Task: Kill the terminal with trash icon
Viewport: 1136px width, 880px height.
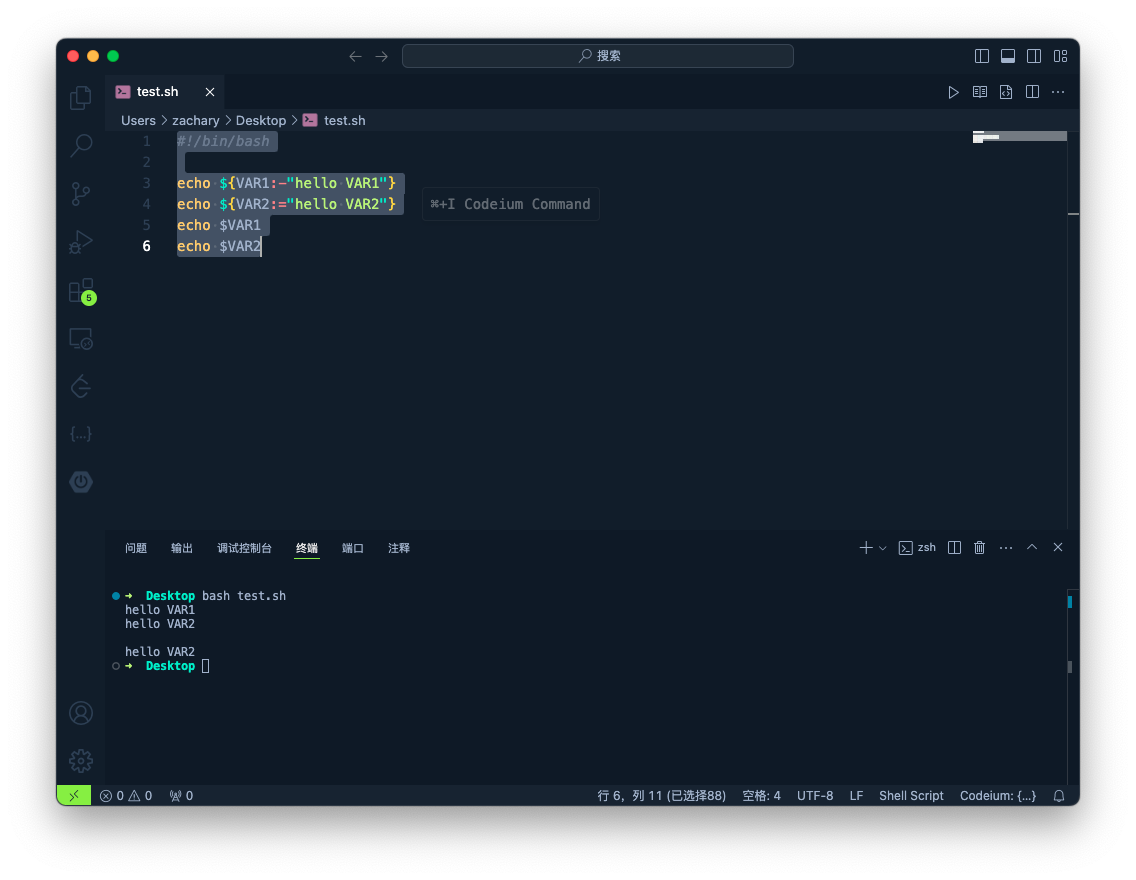Action: (980, 548)
